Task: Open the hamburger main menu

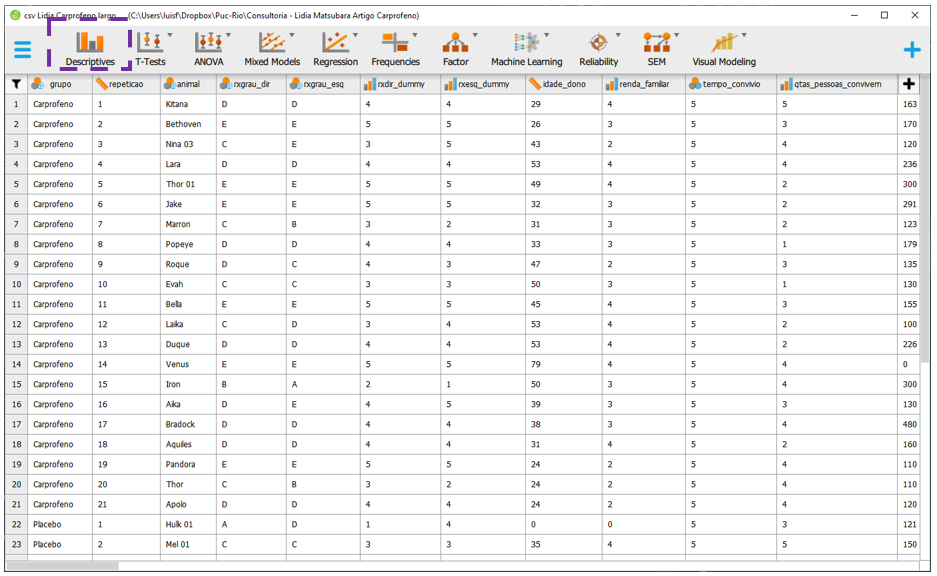Action: tap(22, 49)
